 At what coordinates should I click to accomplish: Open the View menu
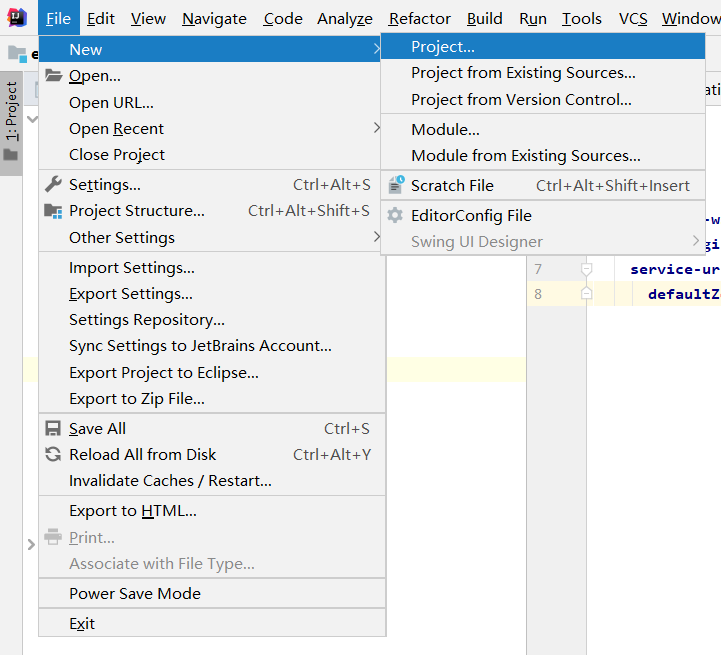[148, 18]
